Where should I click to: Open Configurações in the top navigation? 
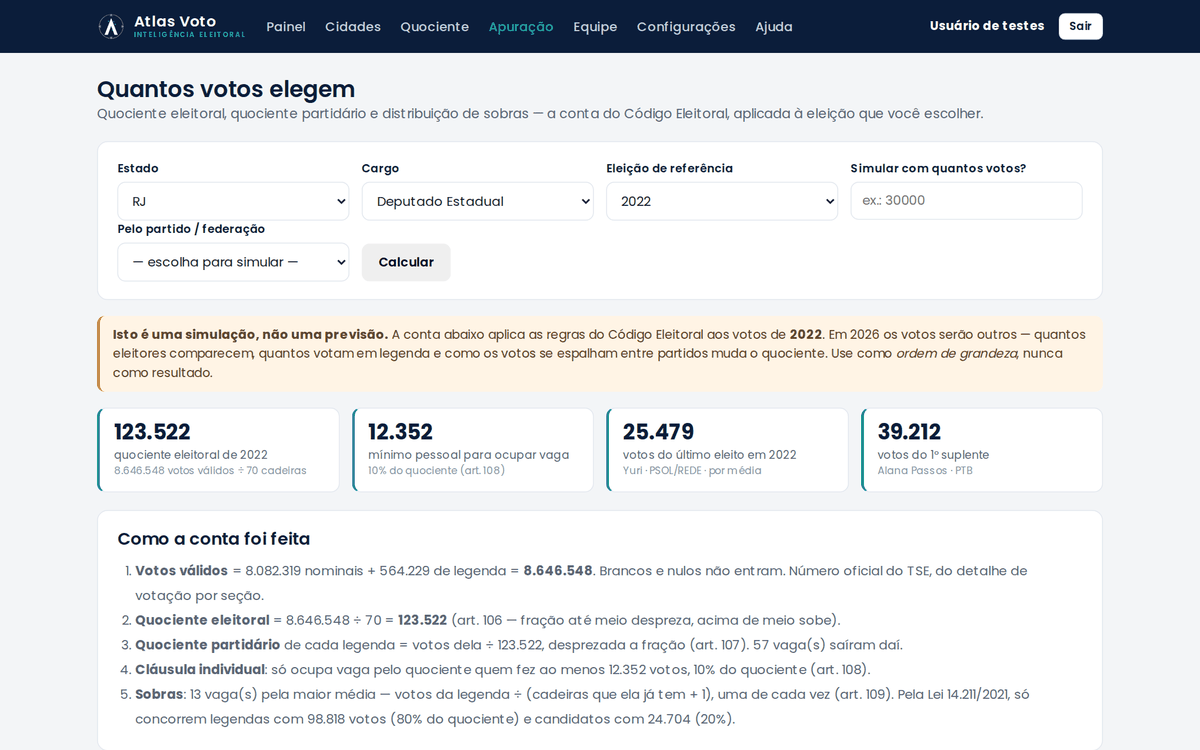click(x=686, y=27)
